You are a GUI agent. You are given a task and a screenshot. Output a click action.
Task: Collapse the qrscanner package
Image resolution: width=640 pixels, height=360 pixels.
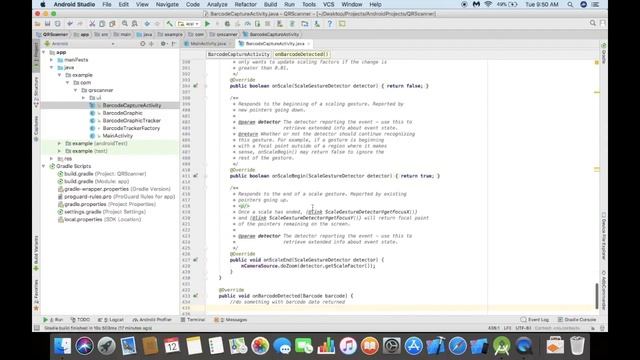pyautogui.click(x=76, y=90)
